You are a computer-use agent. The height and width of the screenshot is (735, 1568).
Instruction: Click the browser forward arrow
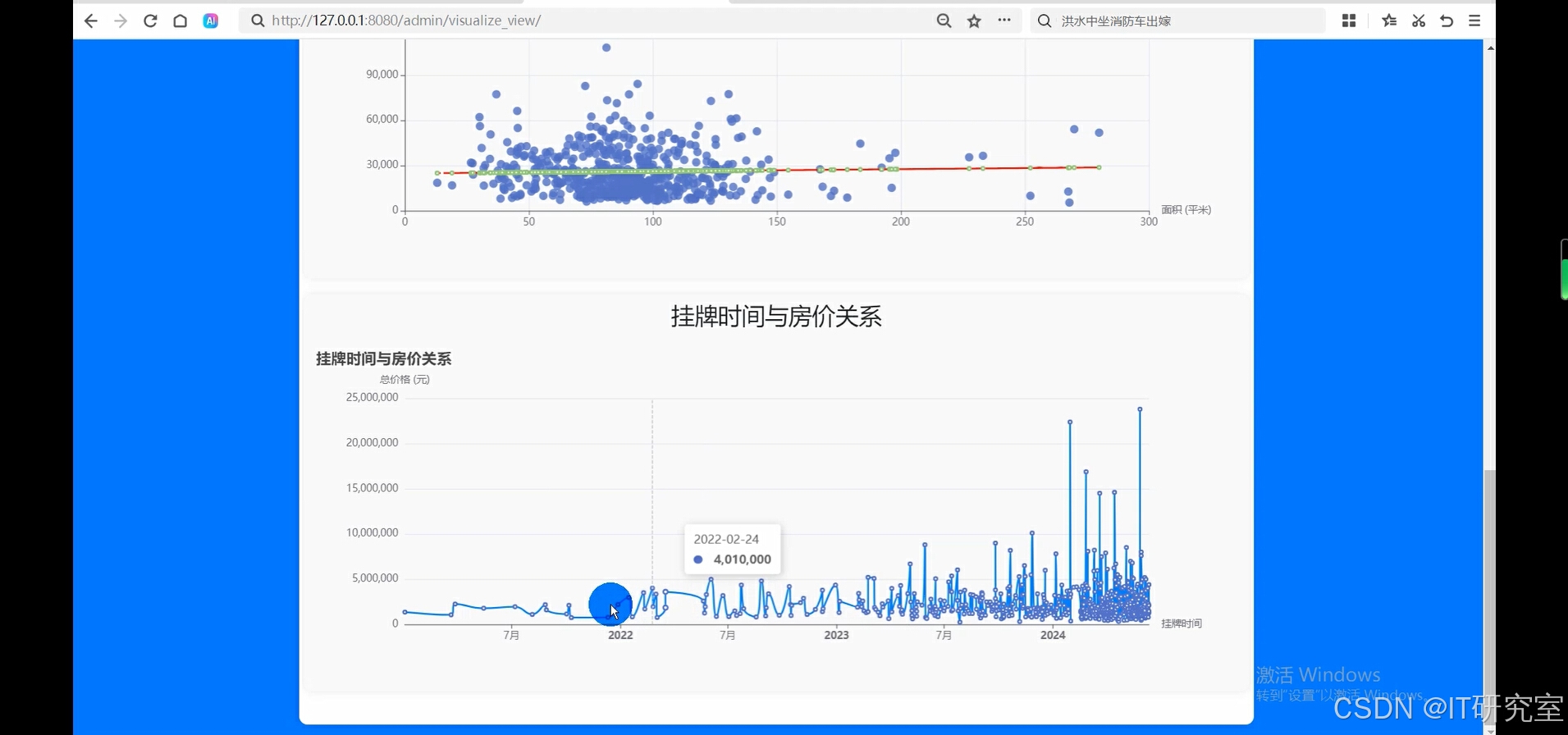tap(121, 21)
